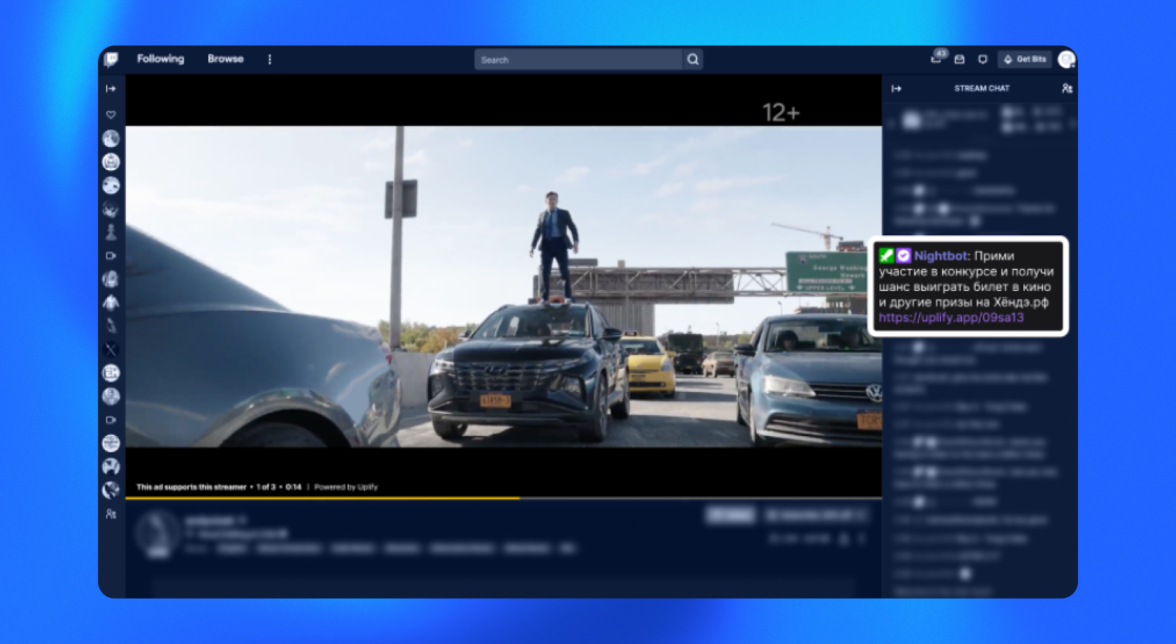This screenshot has width=1176, height=644.
Task: Open the Following tab
Action: 160,59
